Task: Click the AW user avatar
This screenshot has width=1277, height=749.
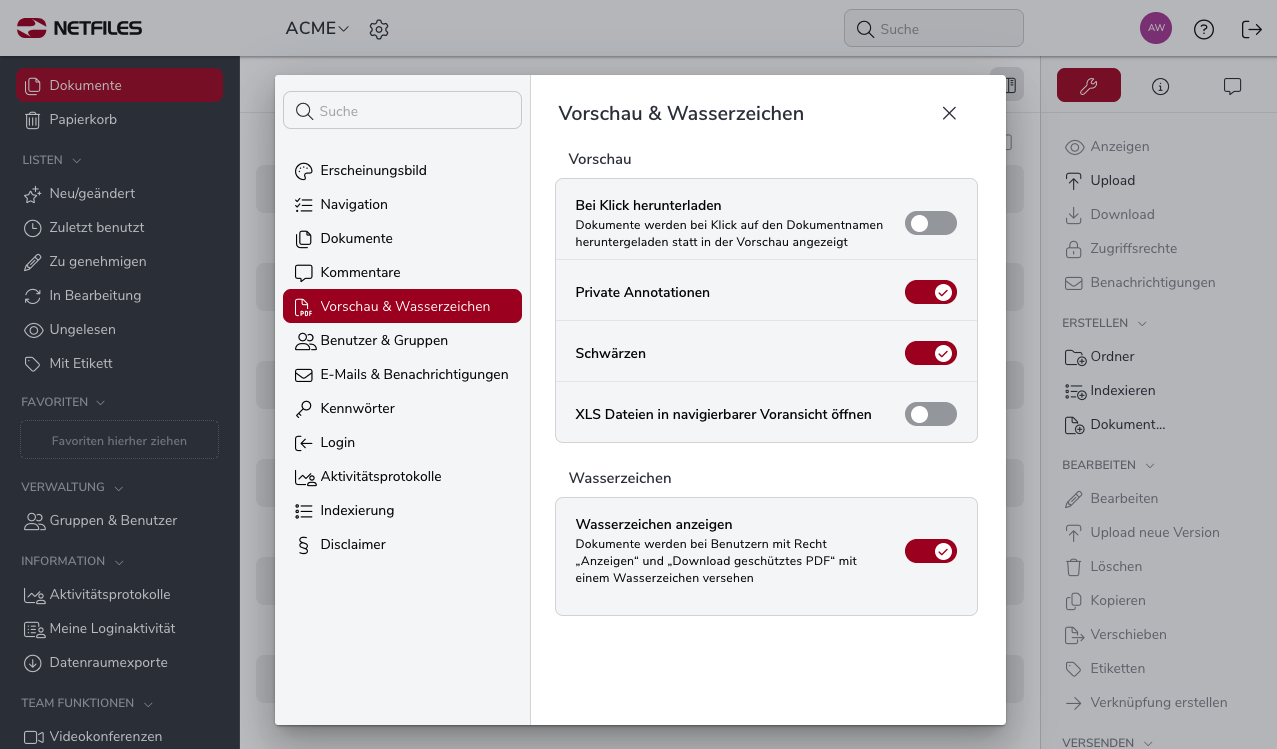Action: point(1156,28)
